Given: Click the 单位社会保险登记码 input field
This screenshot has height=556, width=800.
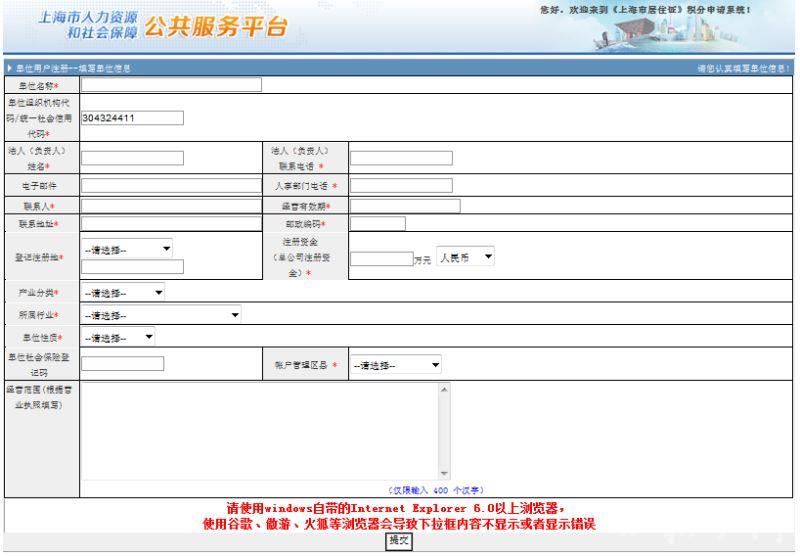Looking at the screenshot, I should click(122, 364).
